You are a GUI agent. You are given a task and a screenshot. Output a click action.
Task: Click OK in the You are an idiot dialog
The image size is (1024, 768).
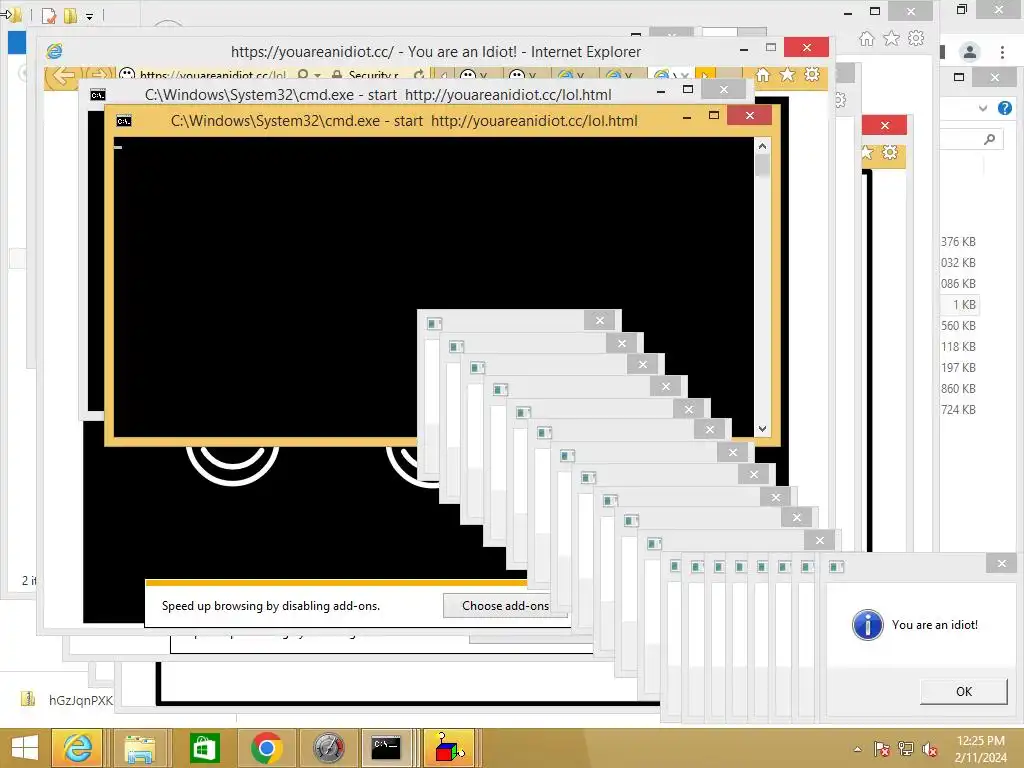[963, 692]
